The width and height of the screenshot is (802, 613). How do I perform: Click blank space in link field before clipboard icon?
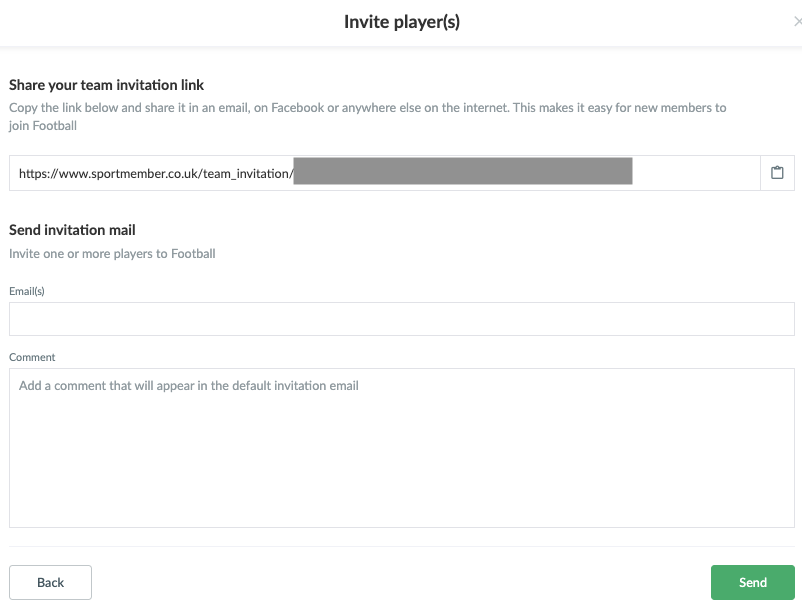696,173
